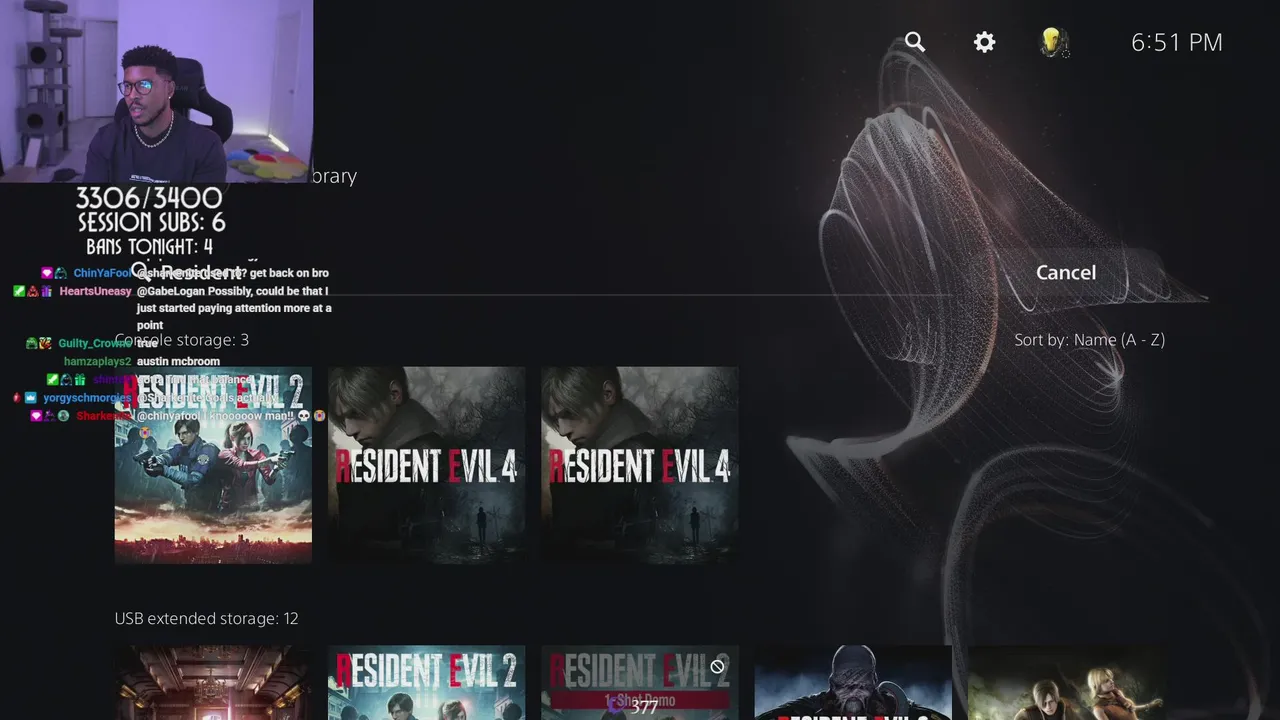Viewport: 1280px width, 720px height.
Task: Select the last Resident Evil 4 tile in Console storage
Action: [x=640, y=465]
